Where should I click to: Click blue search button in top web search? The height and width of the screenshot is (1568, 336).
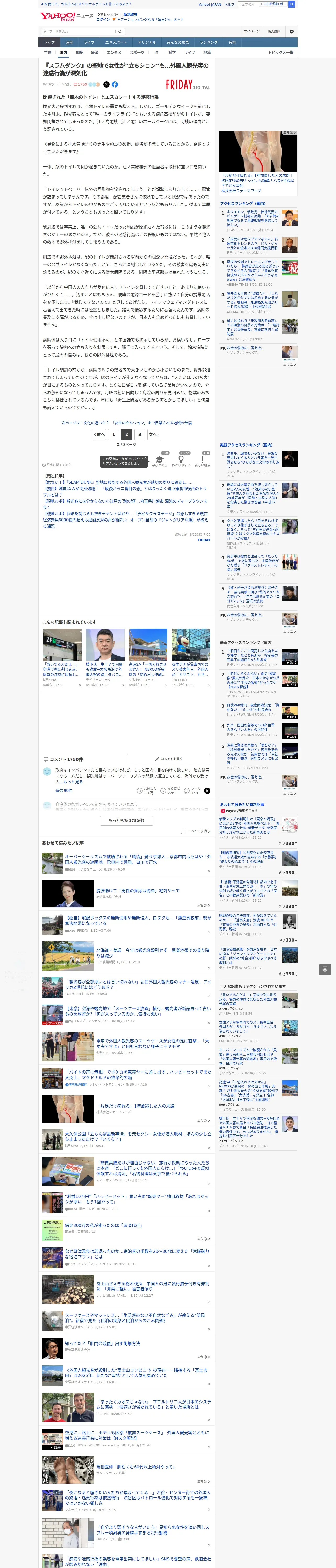292,4
